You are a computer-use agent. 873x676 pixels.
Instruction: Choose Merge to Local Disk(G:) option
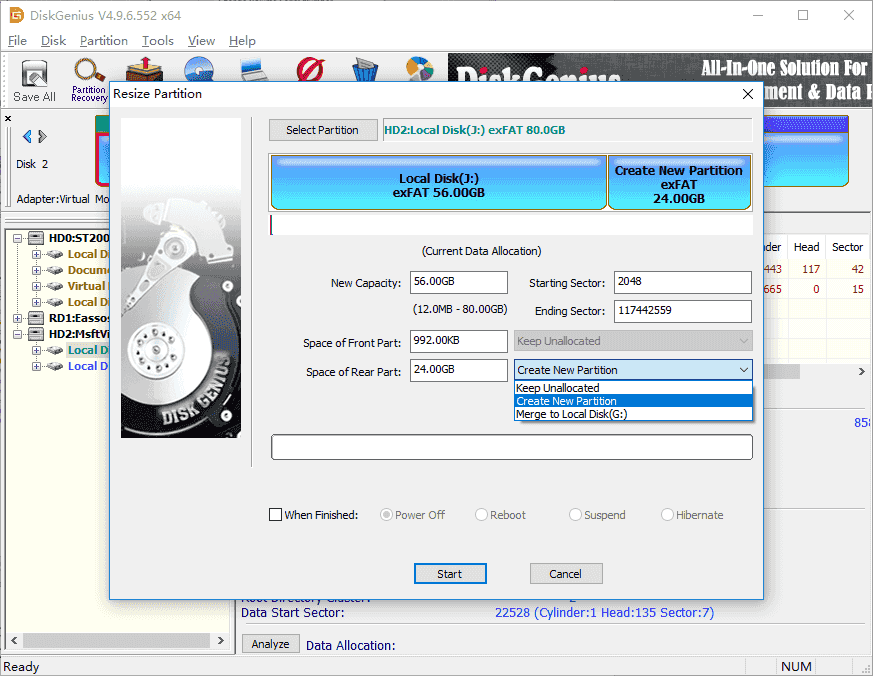pos(572,414)
